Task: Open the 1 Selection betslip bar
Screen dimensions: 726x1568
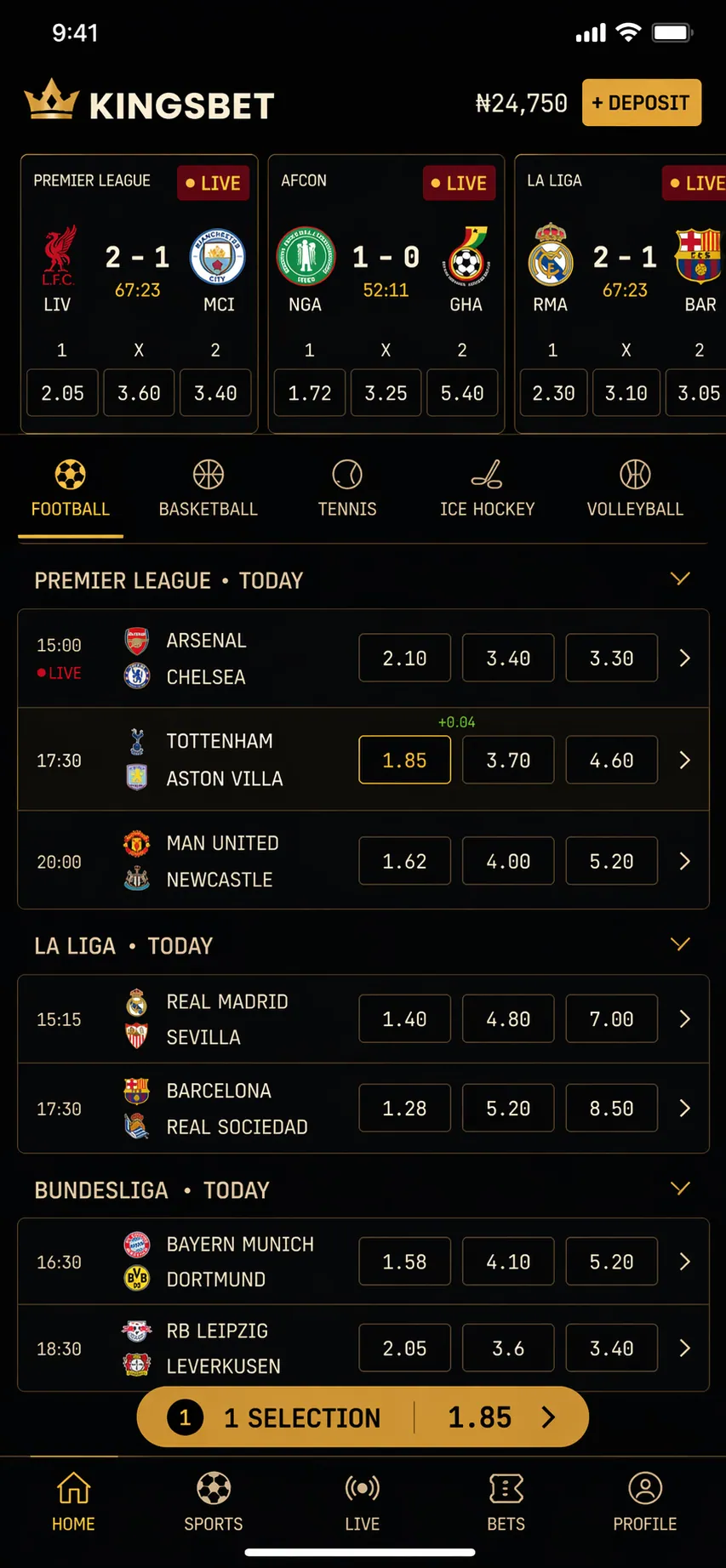Action: point(363,1417)
